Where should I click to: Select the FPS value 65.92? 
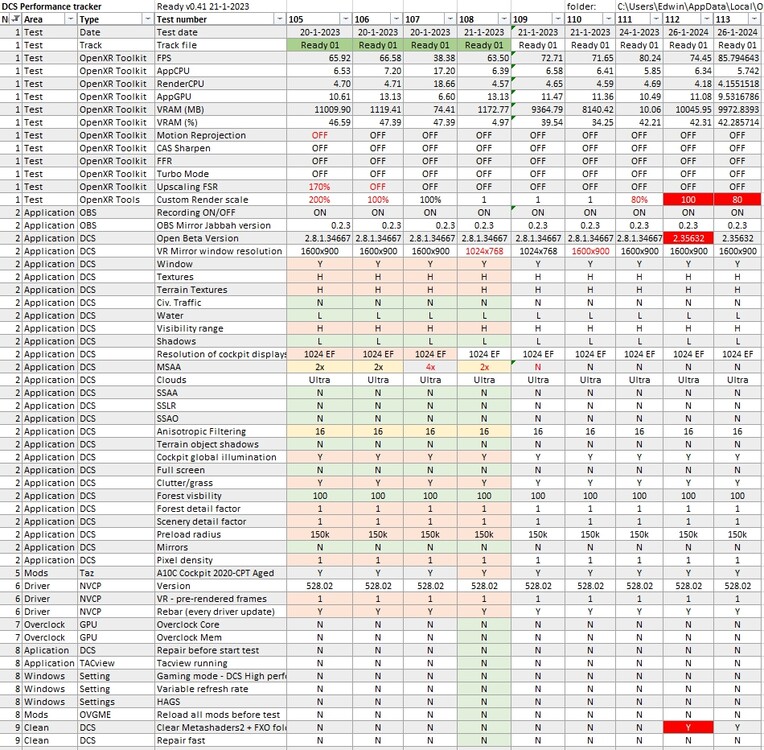(320, 58)
